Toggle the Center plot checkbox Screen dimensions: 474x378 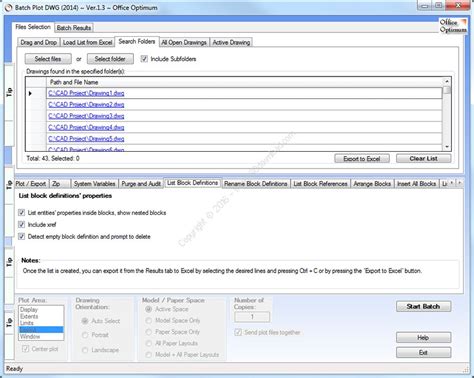coord(25,349)
